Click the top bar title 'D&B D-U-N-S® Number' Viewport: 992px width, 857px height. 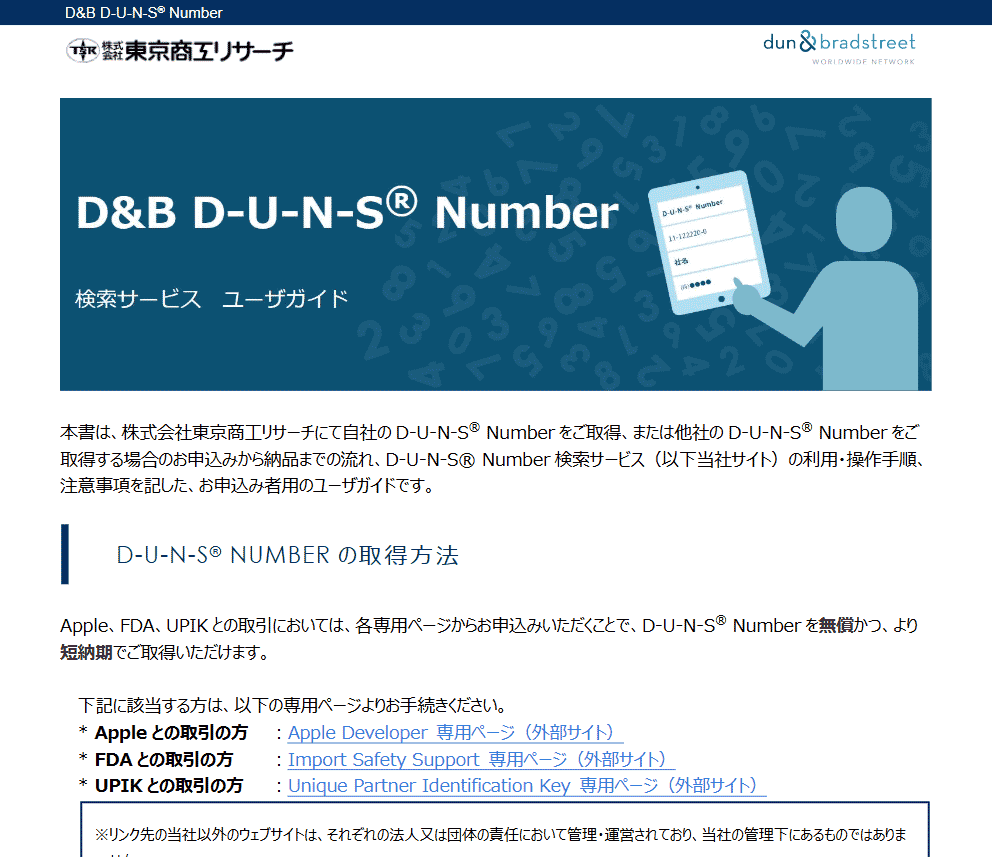click(x=144, y=13)
